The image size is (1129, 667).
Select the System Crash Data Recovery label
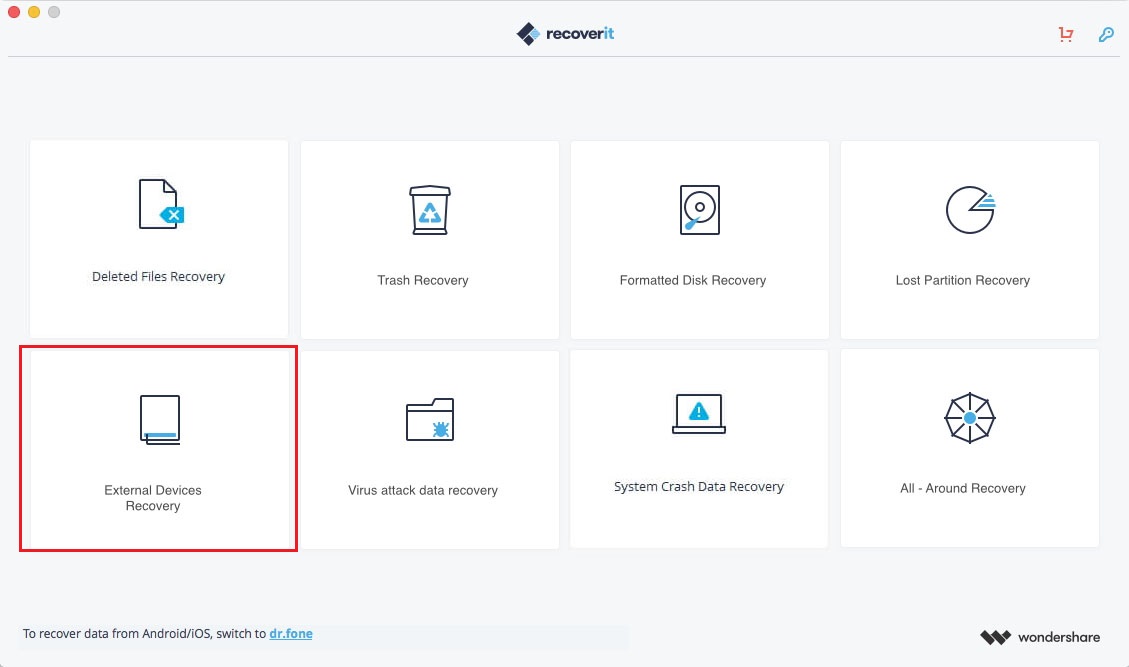698,487
